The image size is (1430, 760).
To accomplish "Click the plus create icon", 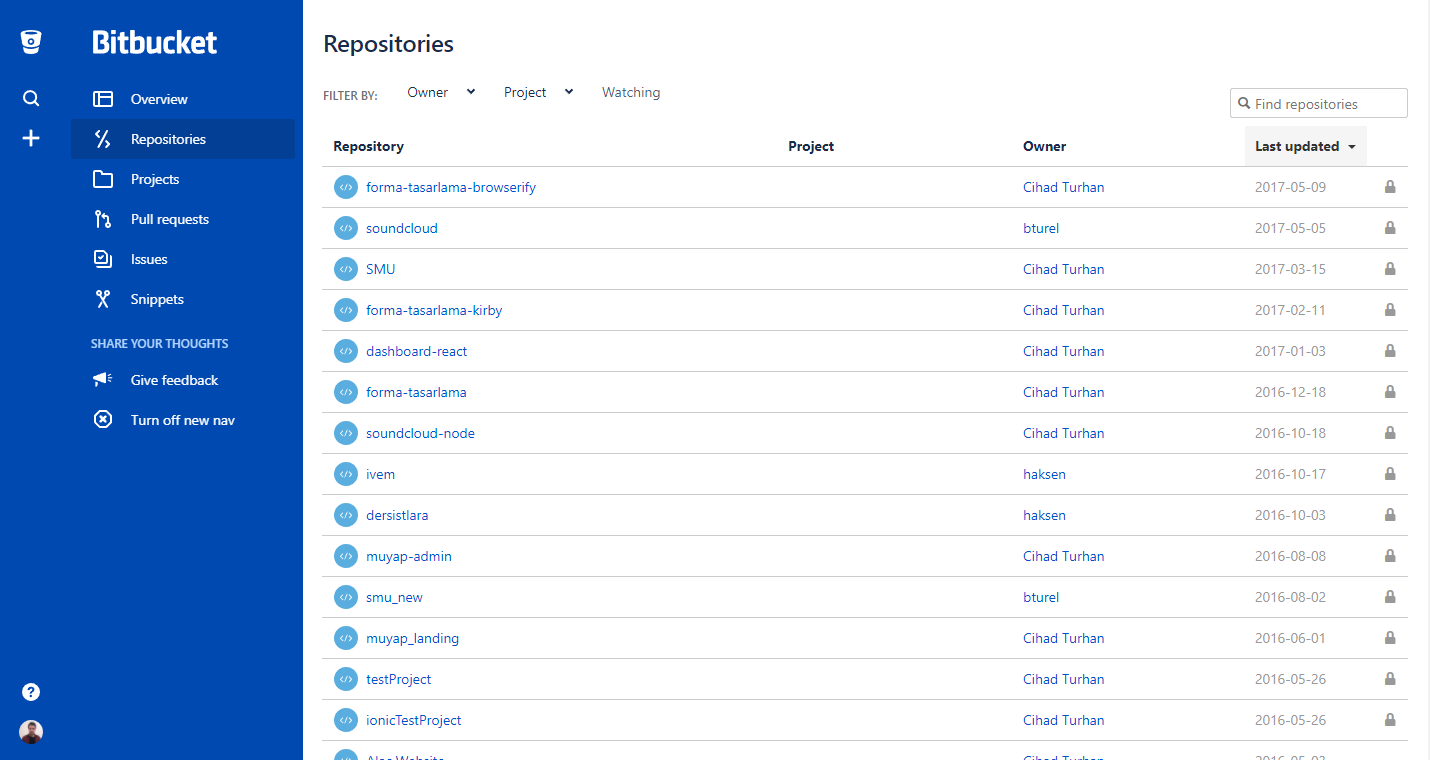I will tap(31, 138).
